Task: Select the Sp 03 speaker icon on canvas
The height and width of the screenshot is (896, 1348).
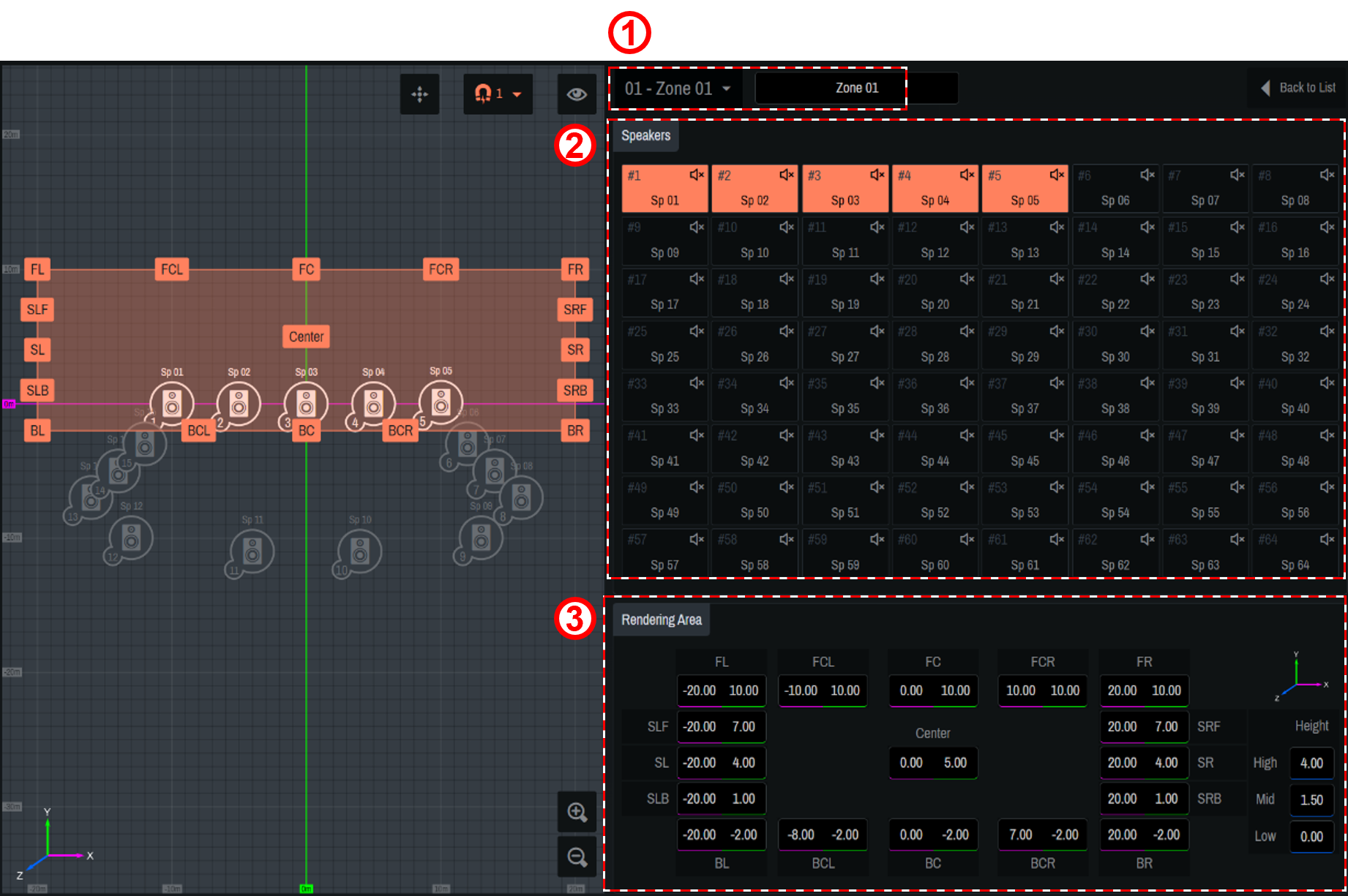Action: click(x=306, y=404)
